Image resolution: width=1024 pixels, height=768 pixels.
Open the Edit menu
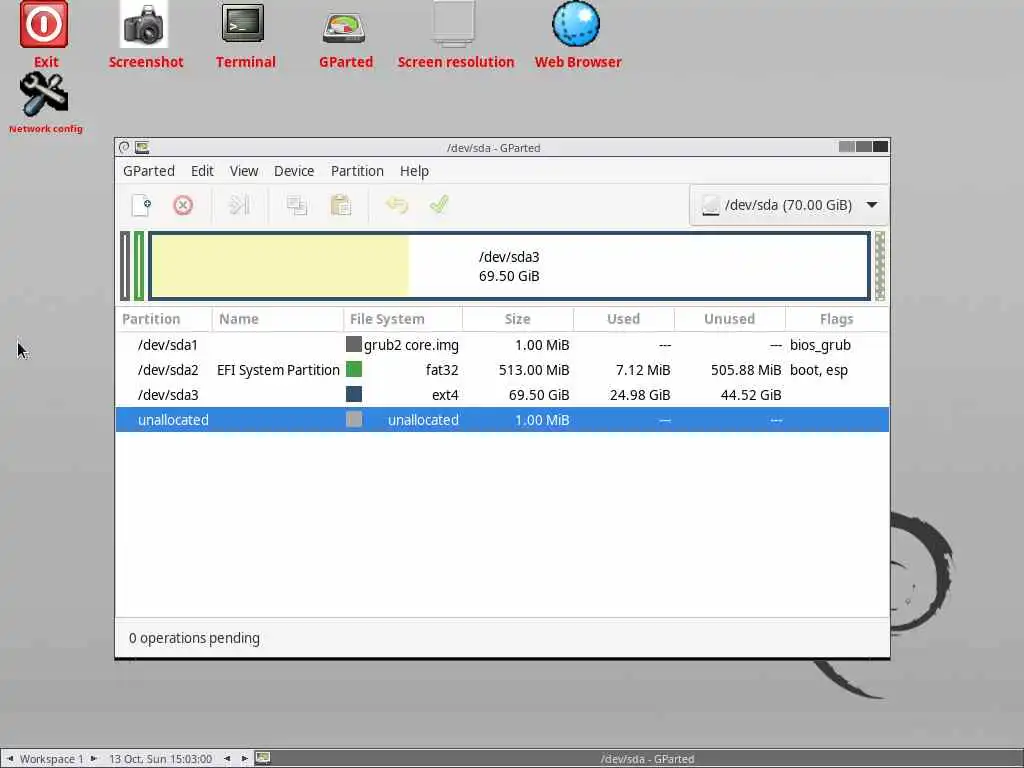pos(202,171)
